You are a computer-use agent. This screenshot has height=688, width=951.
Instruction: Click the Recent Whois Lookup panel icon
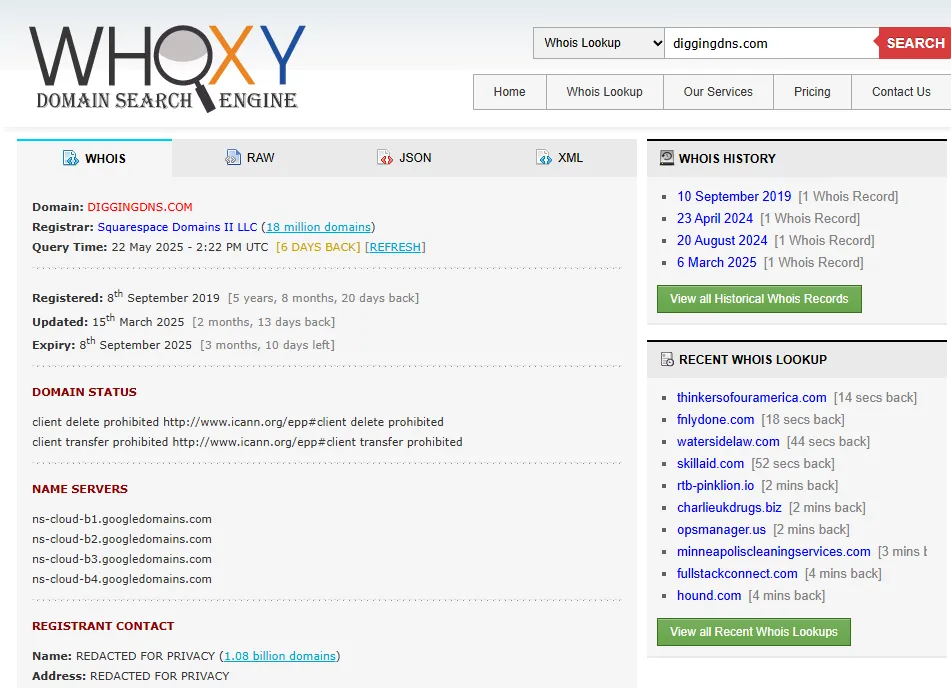click(x=667, y=359)
